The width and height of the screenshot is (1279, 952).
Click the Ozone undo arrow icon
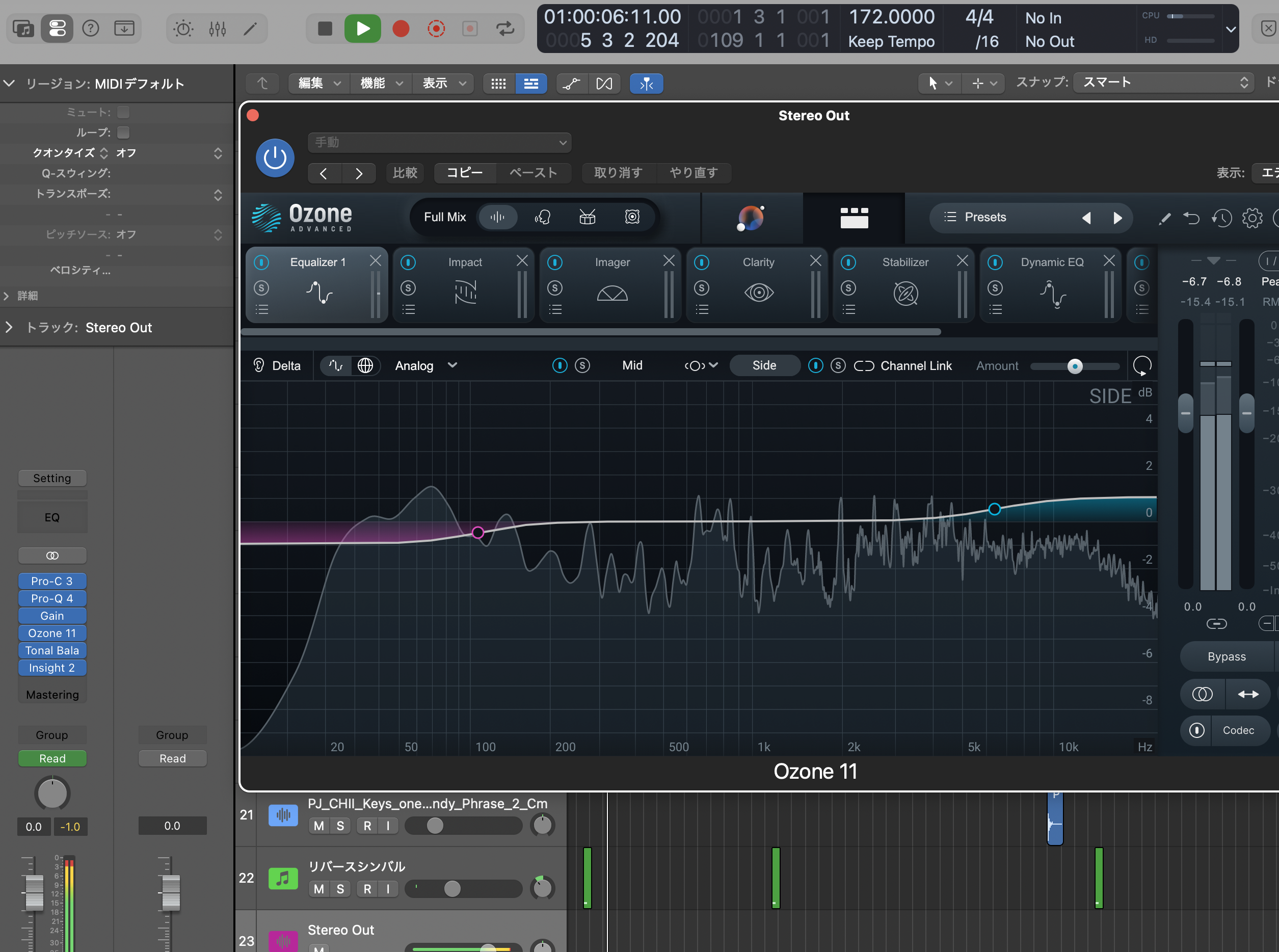(x=1191, y=218)
